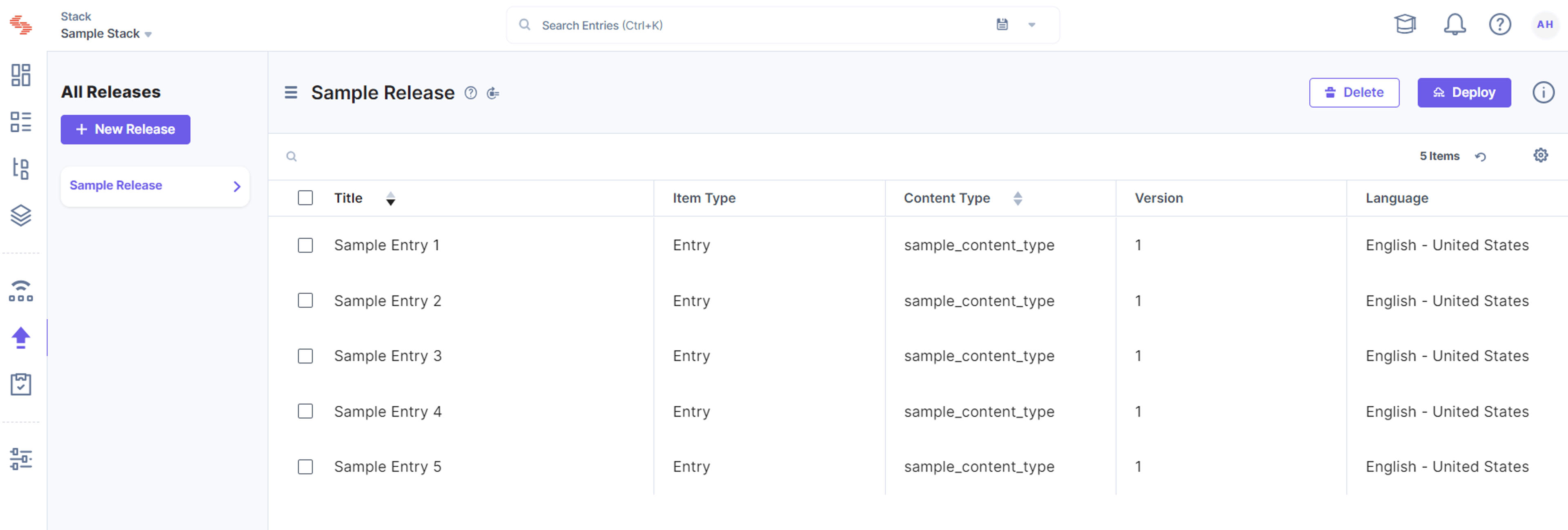
Task: Click the saved searches icon in search bar
Action: (x=1002, y=24)
